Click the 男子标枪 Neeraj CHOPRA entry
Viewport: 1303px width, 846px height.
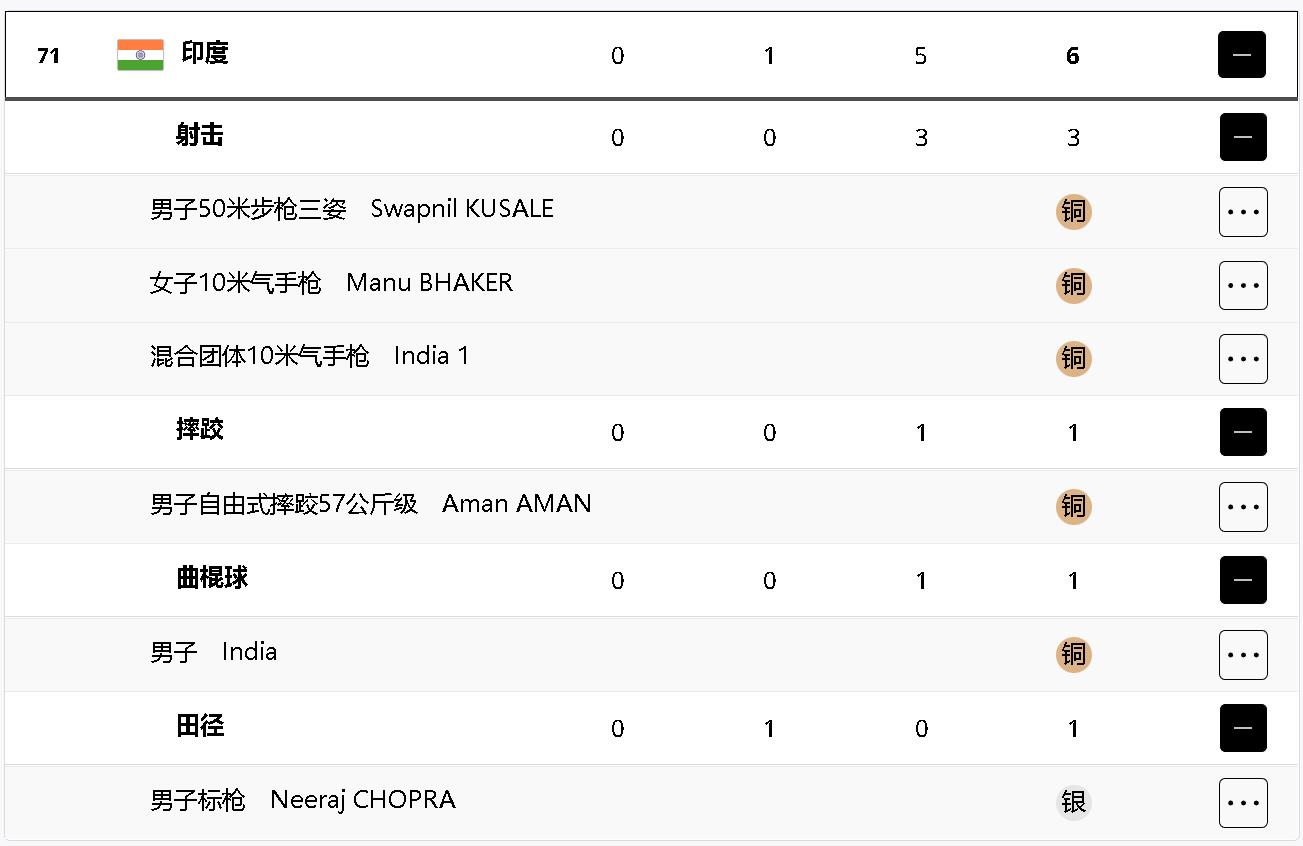pos(303,800)
